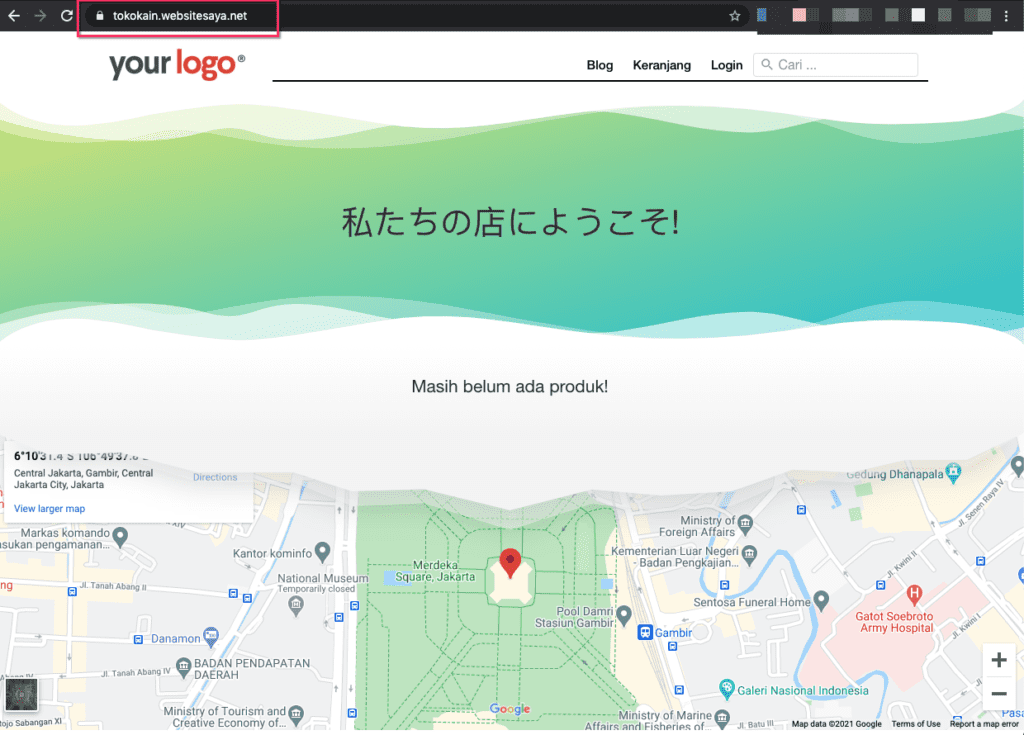Click the padlock icon in the address bar

click(x=98, y=16)
